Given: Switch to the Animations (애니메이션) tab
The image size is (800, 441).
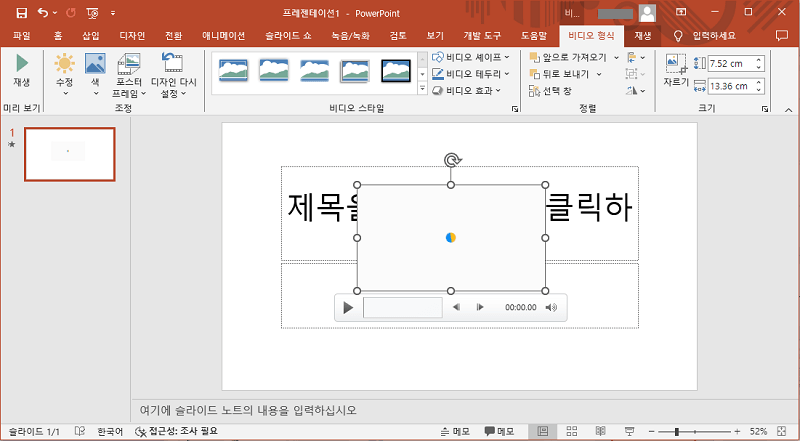Looking at the screenshot, I should (x=223, y=36).
